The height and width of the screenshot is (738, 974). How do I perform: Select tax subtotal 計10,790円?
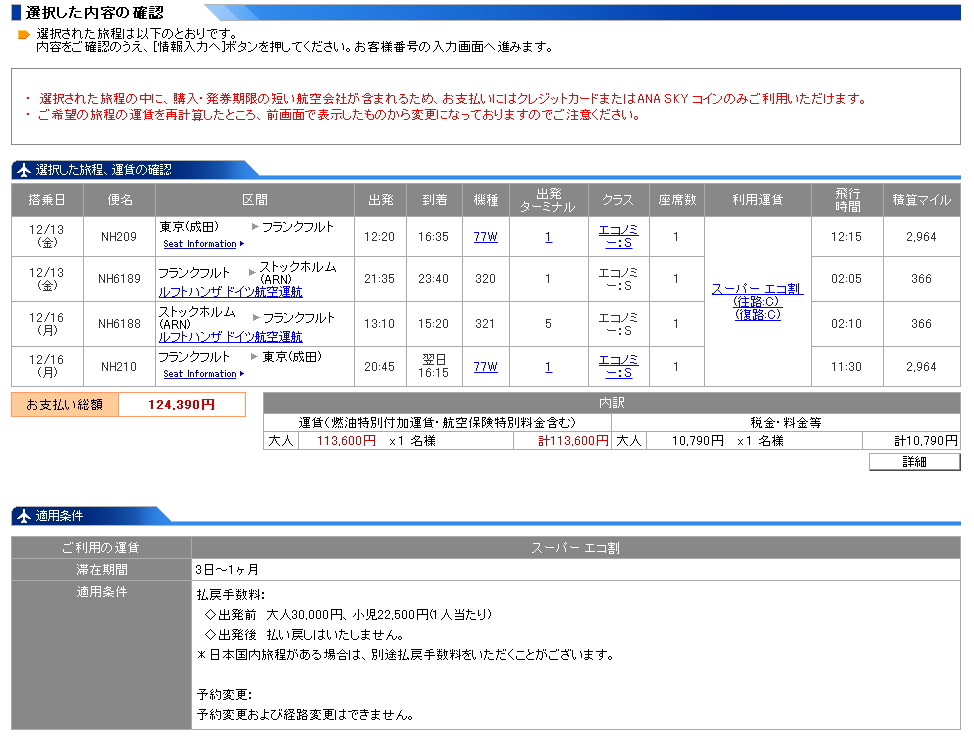[926, 441]
